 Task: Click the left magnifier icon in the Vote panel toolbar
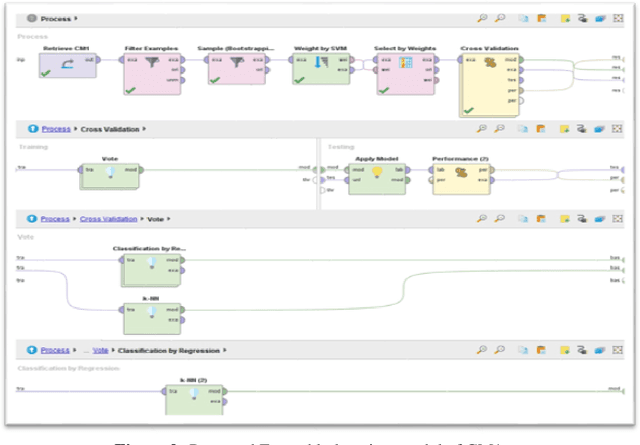[x=482, y=218]
